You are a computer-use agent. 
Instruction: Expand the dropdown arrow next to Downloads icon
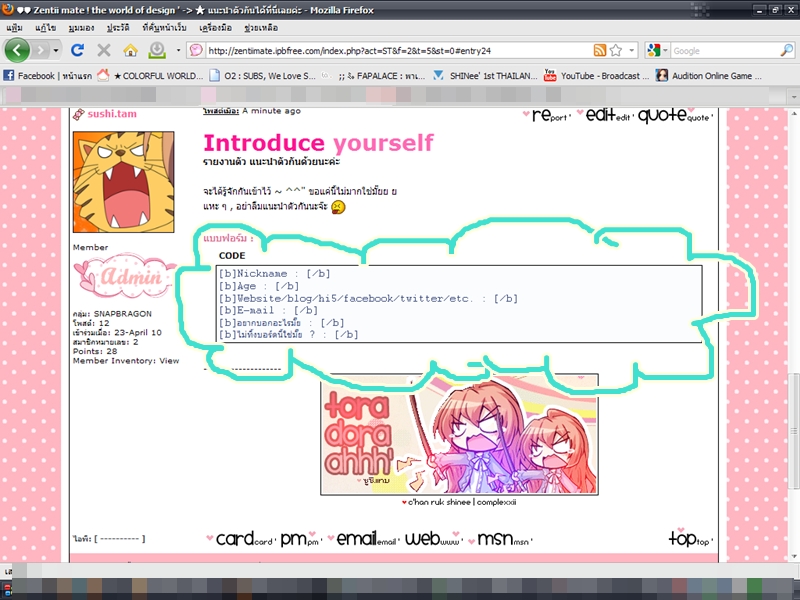click(178, 51)
